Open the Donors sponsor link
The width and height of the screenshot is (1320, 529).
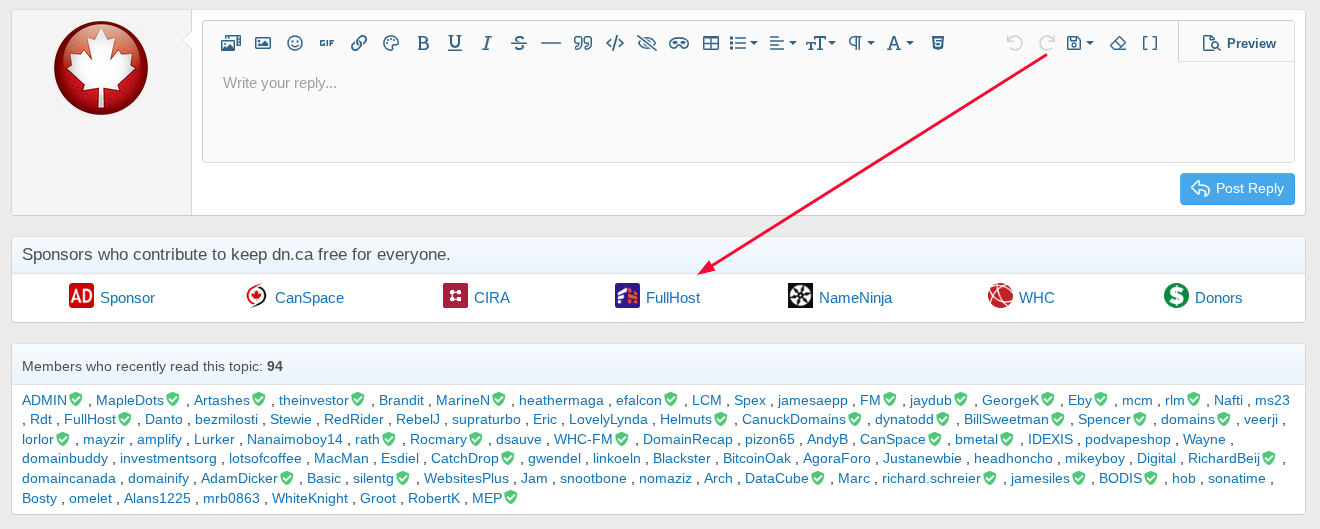pyautogui.click(x=1218, y=298)
